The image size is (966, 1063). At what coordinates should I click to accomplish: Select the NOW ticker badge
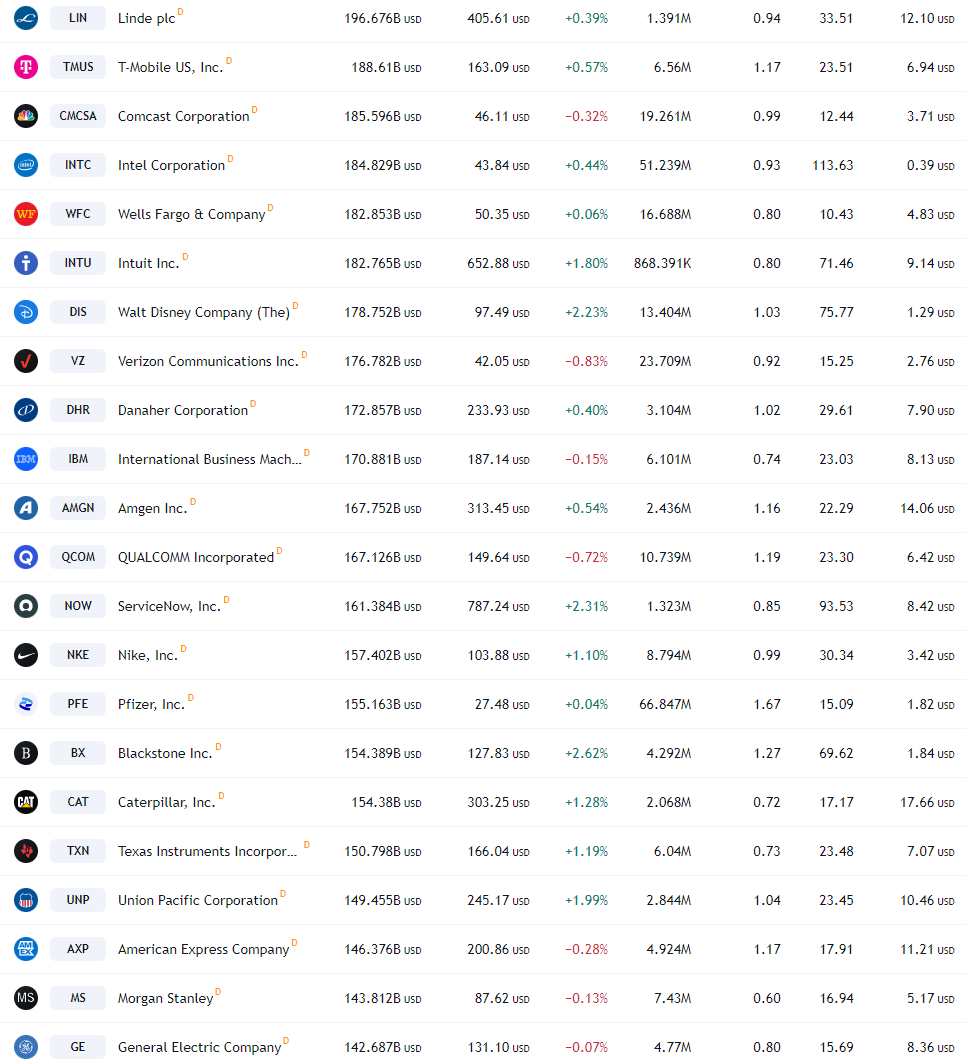(x=78, y=606)
